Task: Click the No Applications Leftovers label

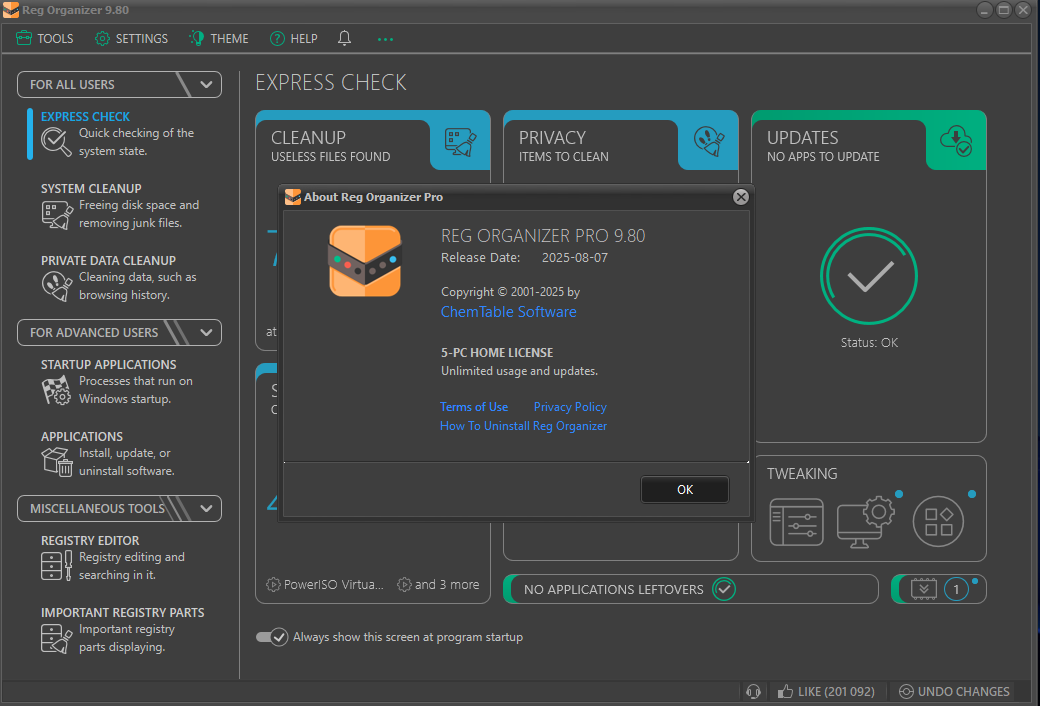Action: pos(614,589)
